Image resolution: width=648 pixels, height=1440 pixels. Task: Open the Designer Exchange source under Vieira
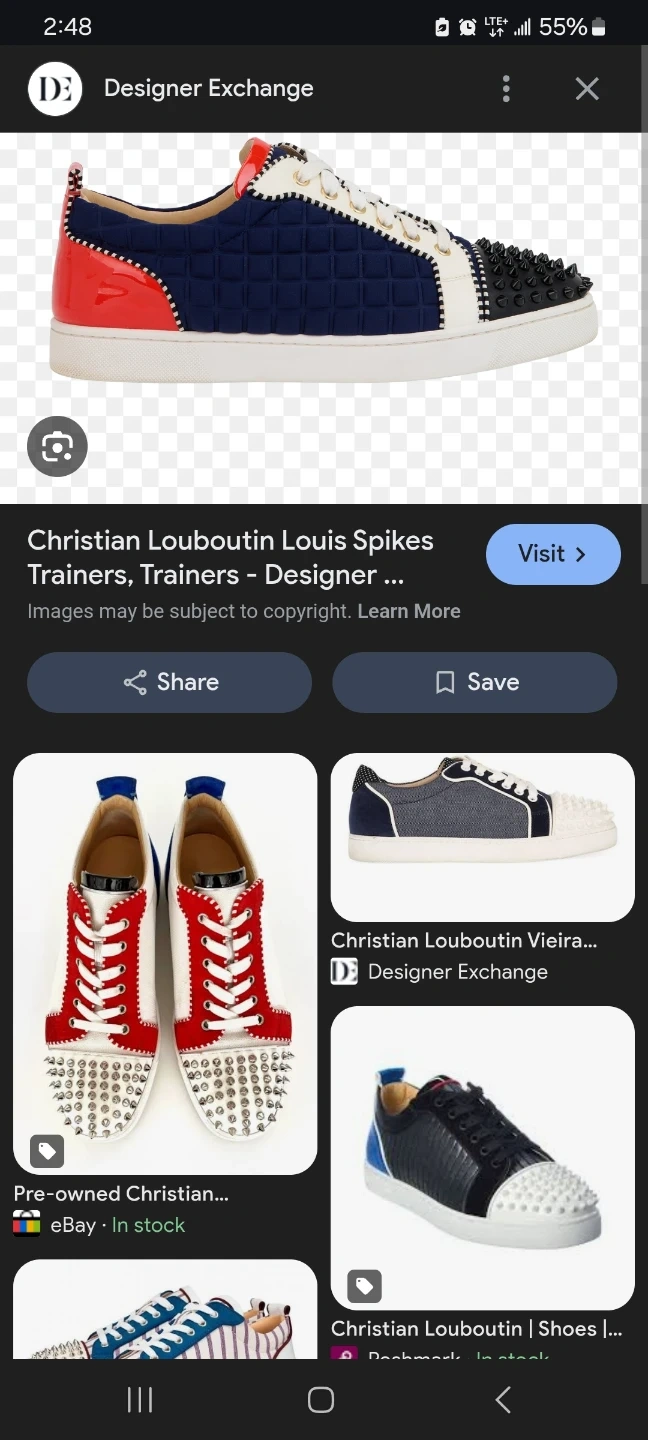457,972
